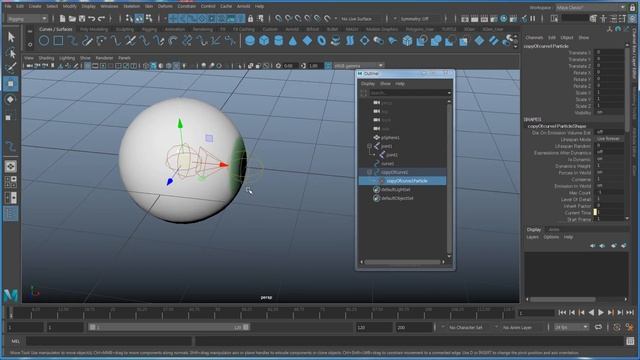Open the viewport gamma color-space dropdown
Viewport: 640px width, 360px height.
coord(359,65)
